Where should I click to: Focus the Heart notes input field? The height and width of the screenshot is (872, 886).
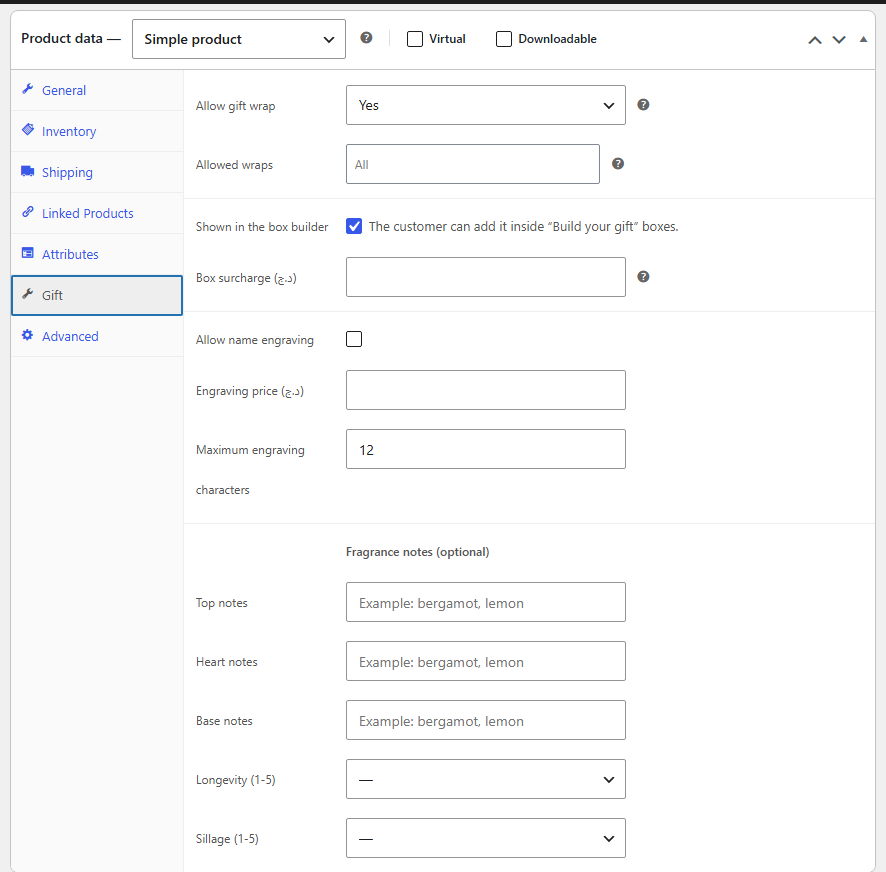tap(485, 661)
